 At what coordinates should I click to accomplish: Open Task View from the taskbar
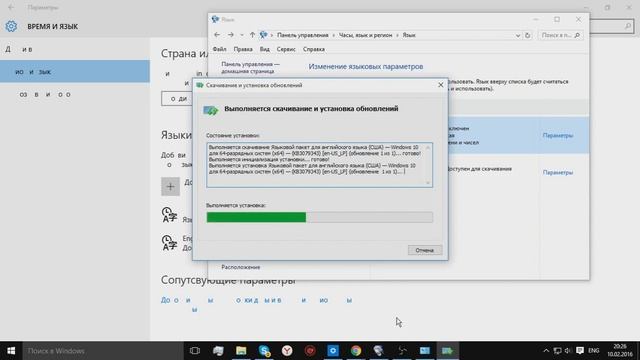pyautogui.click(x=195, y=351)
